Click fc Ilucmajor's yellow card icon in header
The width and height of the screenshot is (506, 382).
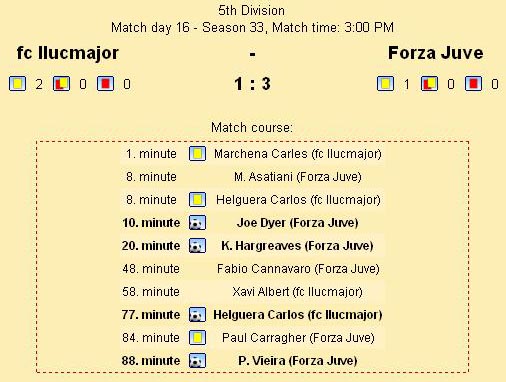pyautogui.click(x=17, y=83)
